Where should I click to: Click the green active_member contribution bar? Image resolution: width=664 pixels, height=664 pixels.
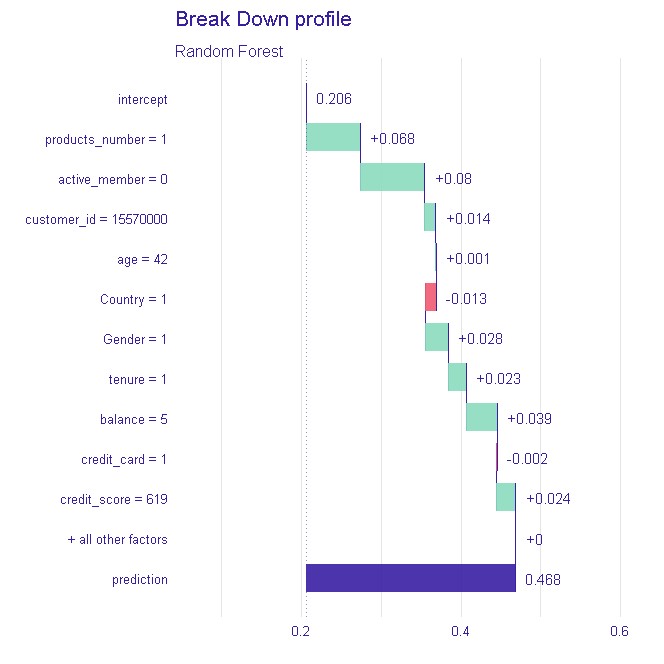[392, 178]
